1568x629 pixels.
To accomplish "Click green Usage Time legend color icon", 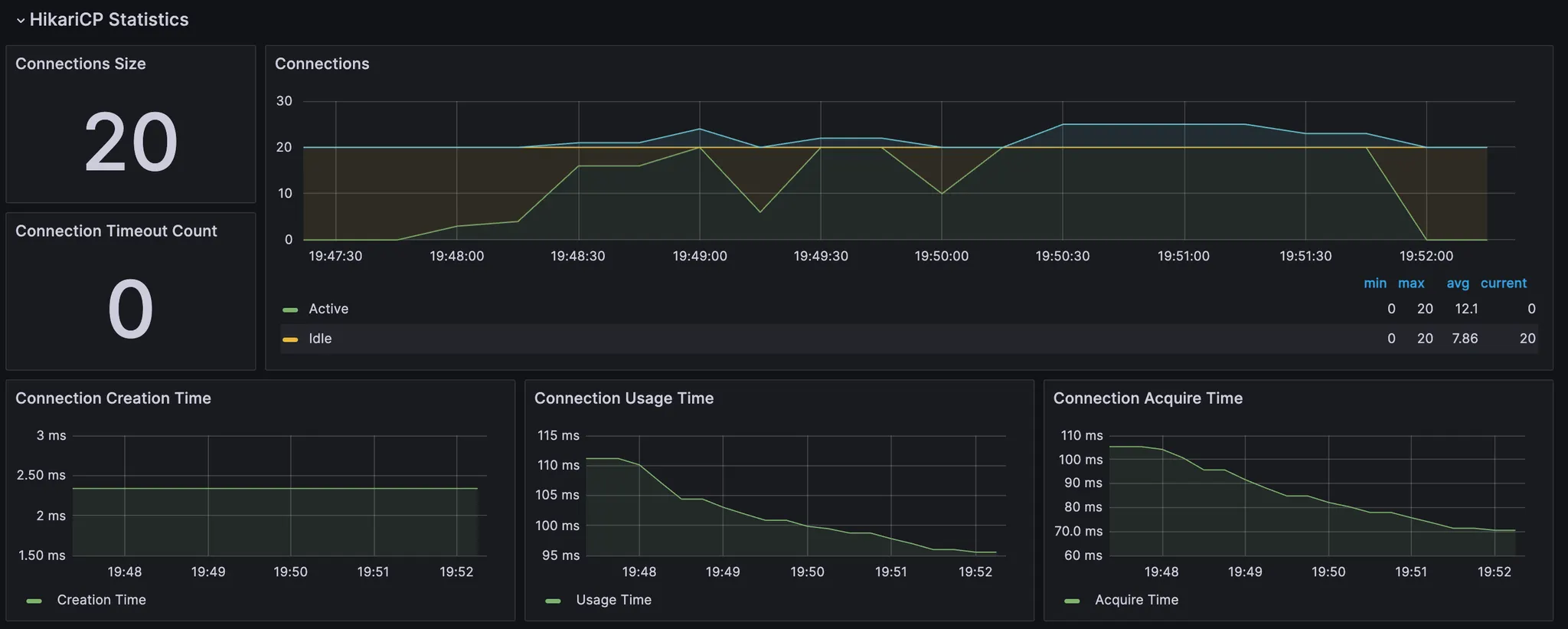I will (553, 601).
